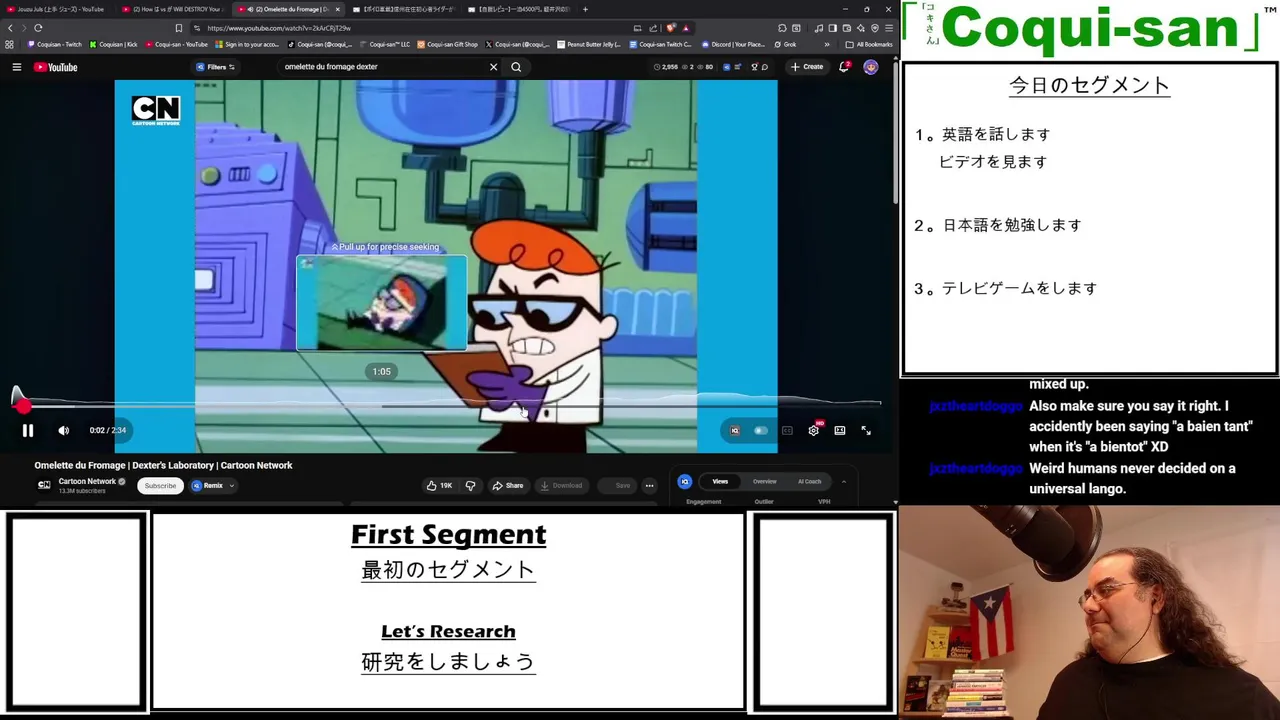Image resolution: width=1280 pixels, height=720 pixels.
Task: Switch to theater mode view
Action: pyautogui.click(x=840, y=430)
